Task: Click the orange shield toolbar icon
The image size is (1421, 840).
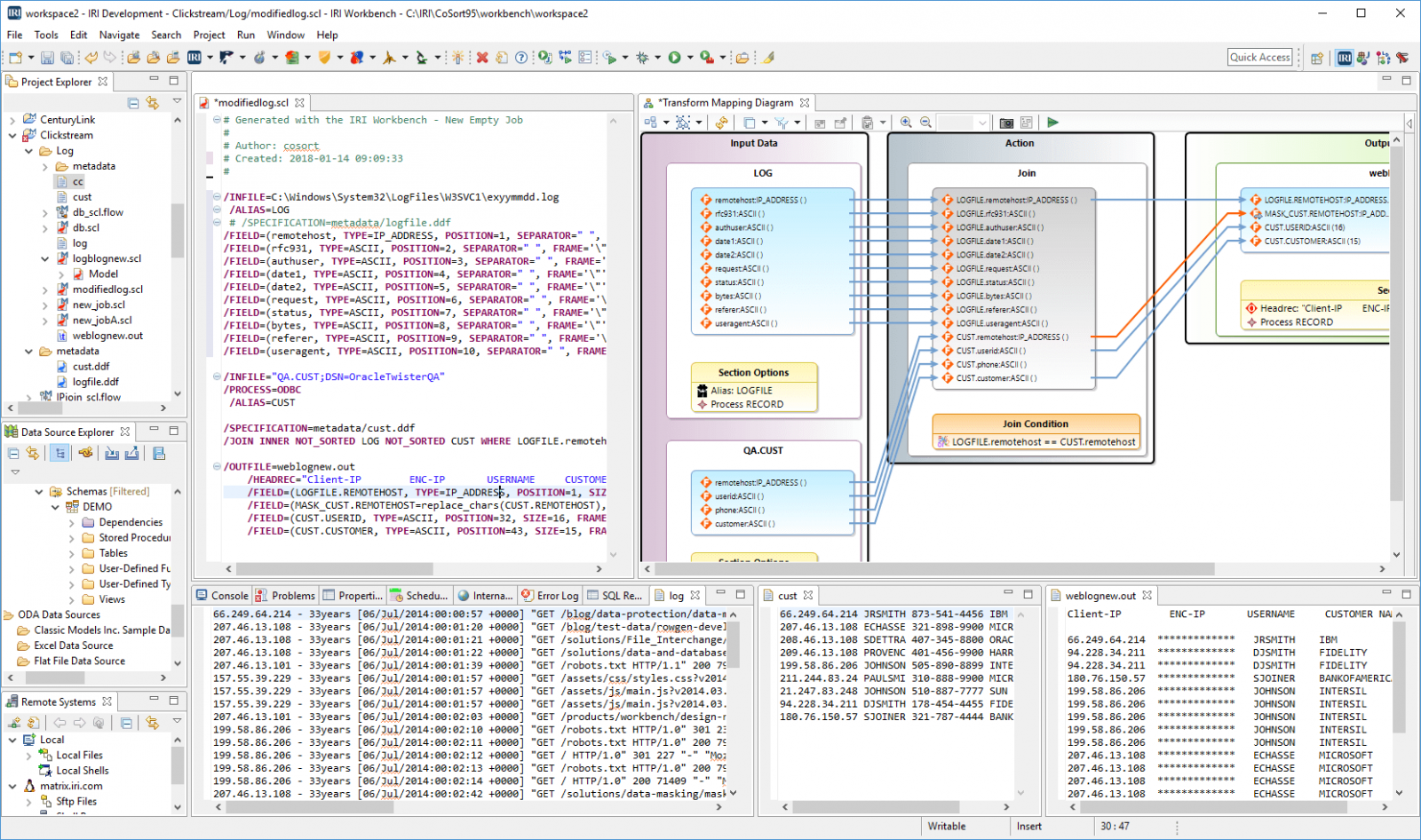Action: tap(324, 58)
